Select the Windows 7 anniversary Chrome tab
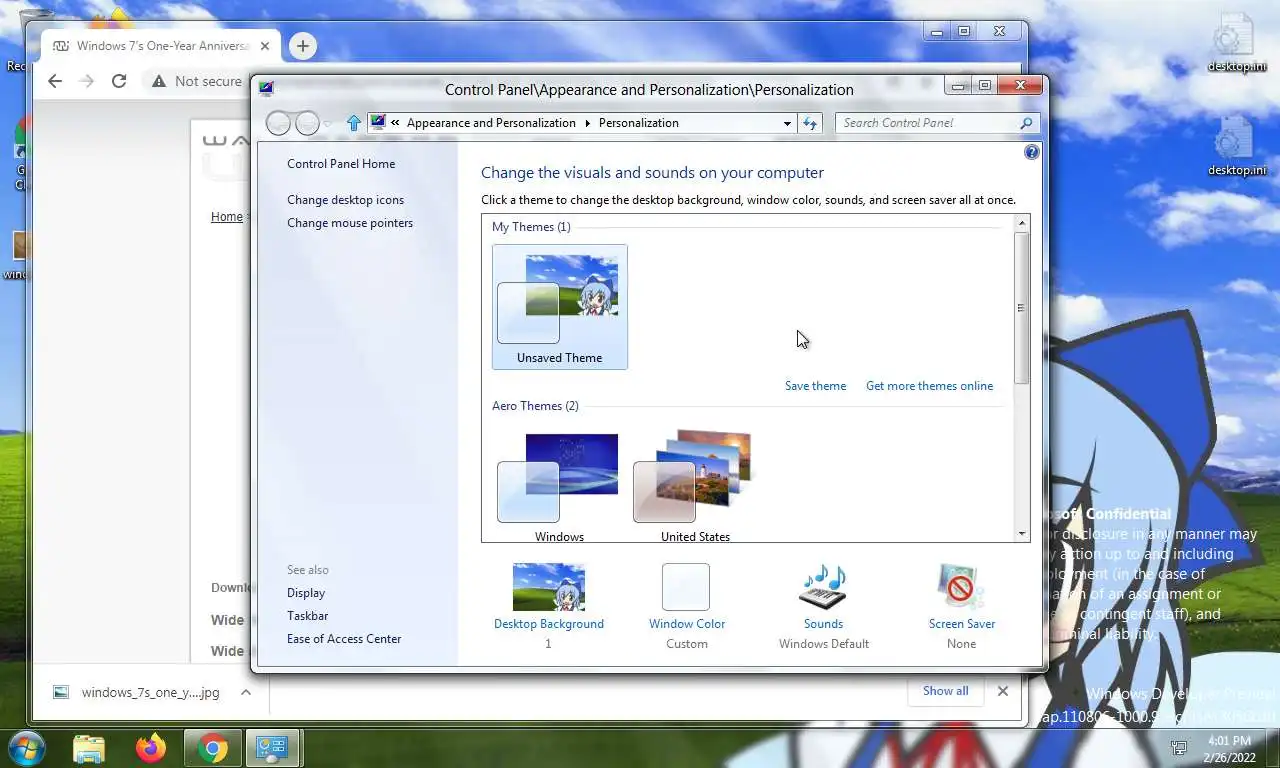Viewport: 1280px width, 768px height. tap(159, 46)
